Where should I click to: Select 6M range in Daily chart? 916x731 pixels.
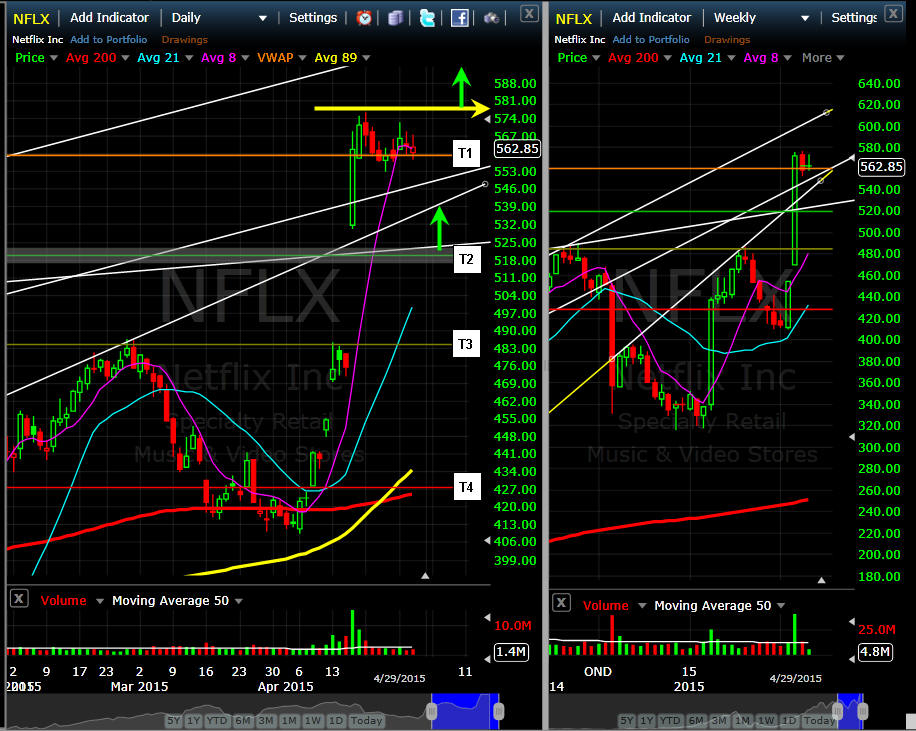pyautogui.click(x=242, y=720)
